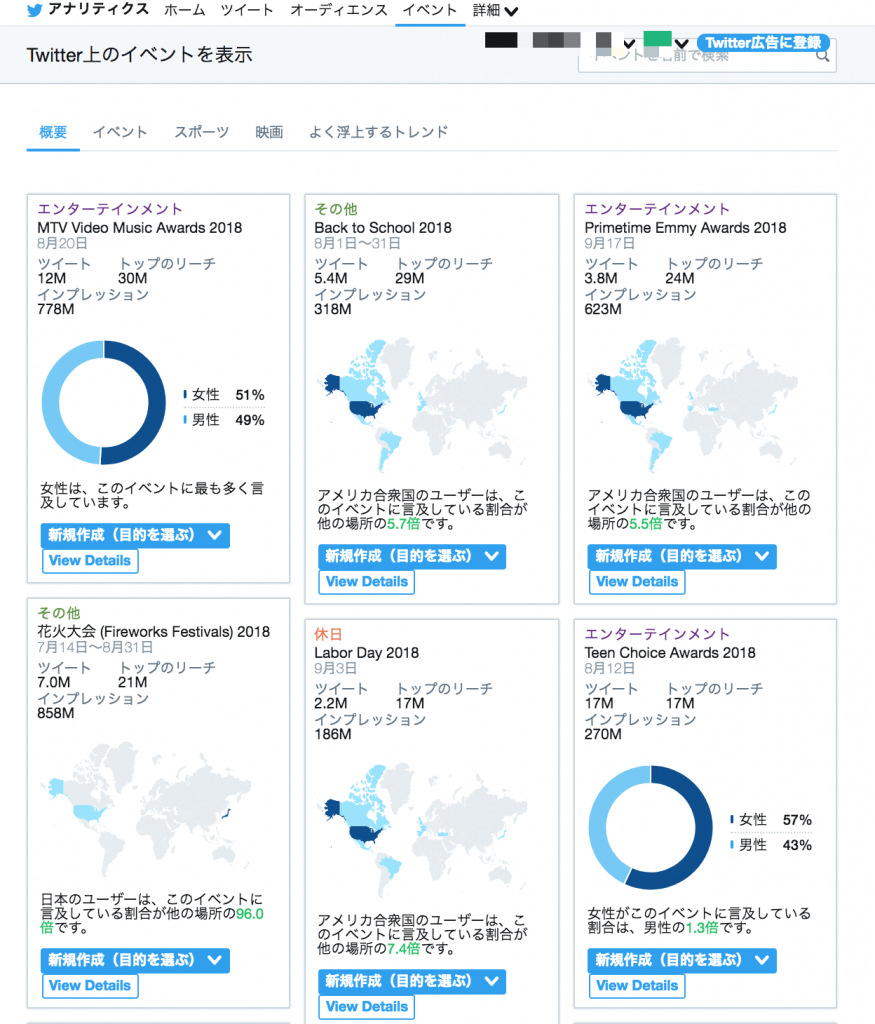
Task: Switch to the よく浮上するトレンド tab
Action: [379, 133]
